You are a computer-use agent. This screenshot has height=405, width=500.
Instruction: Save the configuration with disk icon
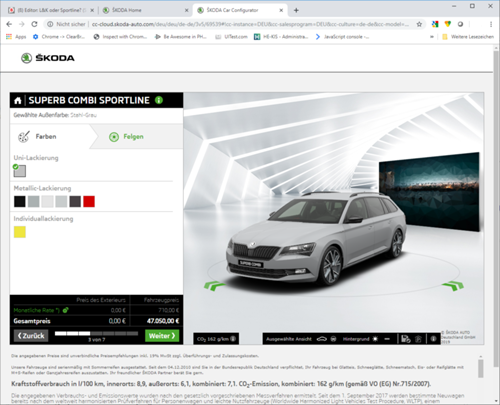tap(405, 339)
